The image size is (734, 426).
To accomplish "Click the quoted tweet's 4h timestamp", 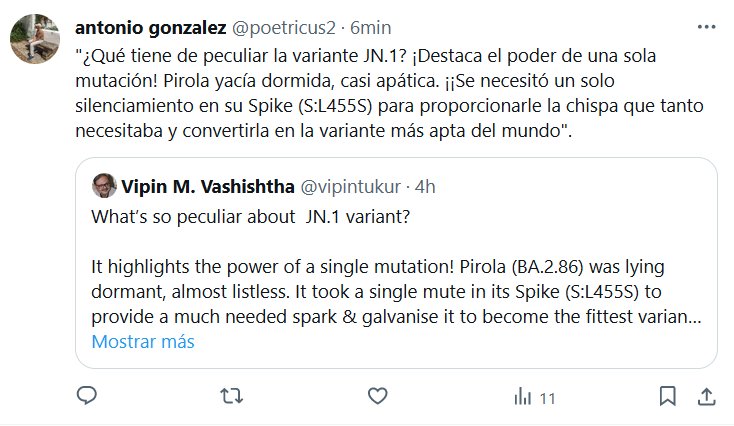I will coord(426,186).
